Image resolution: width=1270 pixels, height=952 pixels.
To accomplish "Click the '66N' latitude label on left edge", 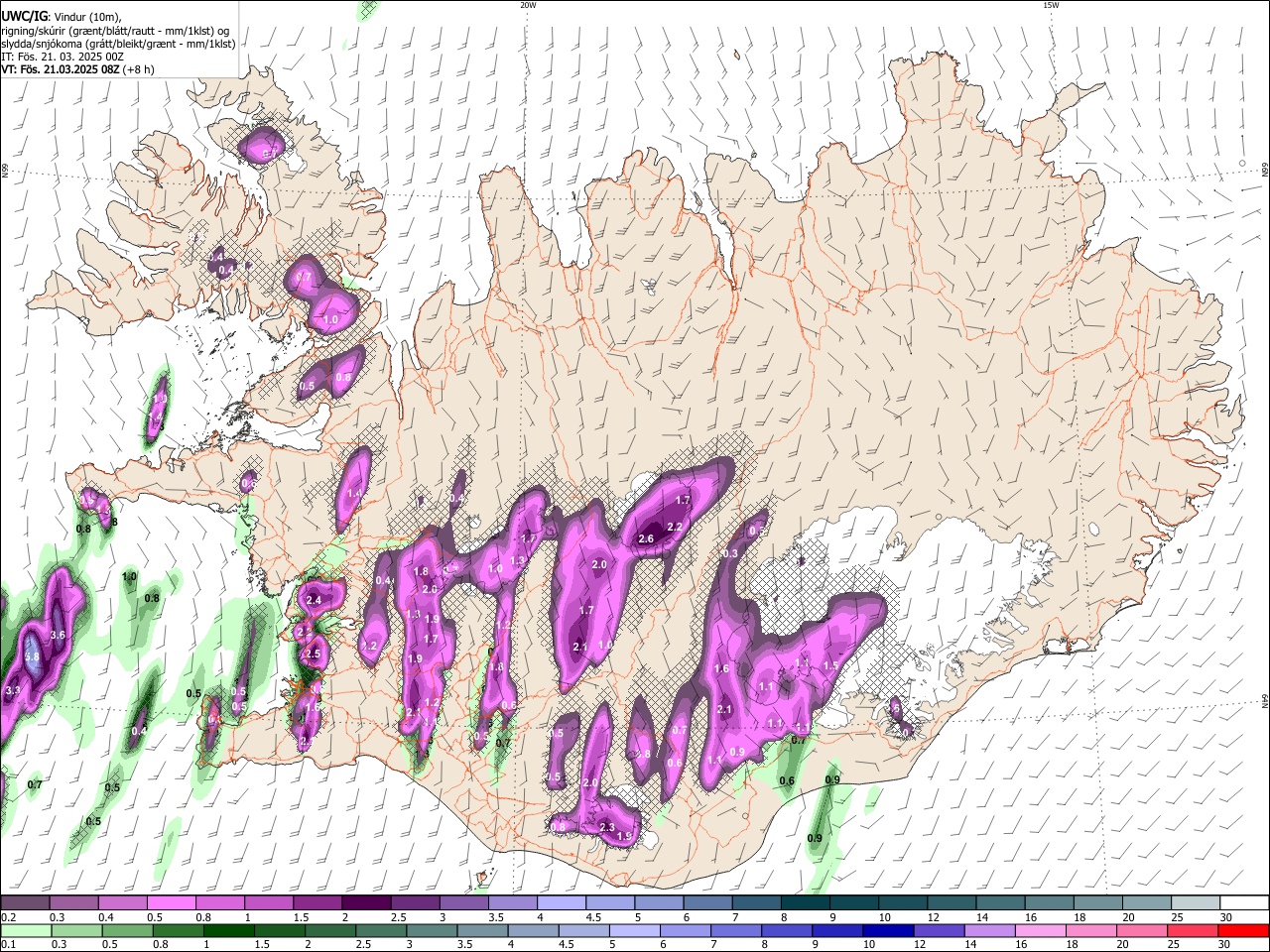I will click(5, 173).
